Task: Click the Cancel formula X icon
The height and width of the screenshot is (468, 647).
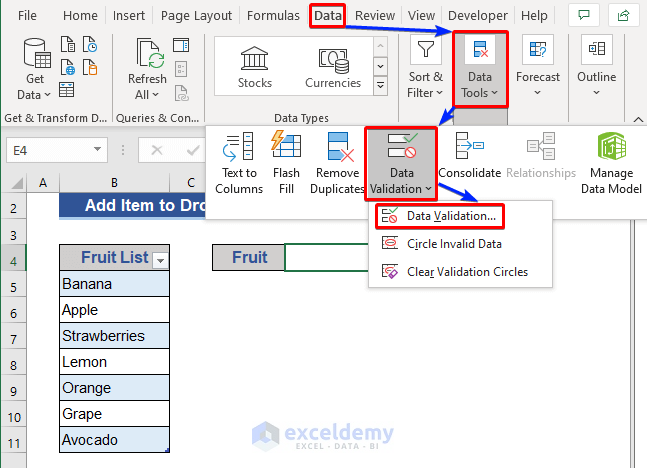Action: click(x=157, y=150)
